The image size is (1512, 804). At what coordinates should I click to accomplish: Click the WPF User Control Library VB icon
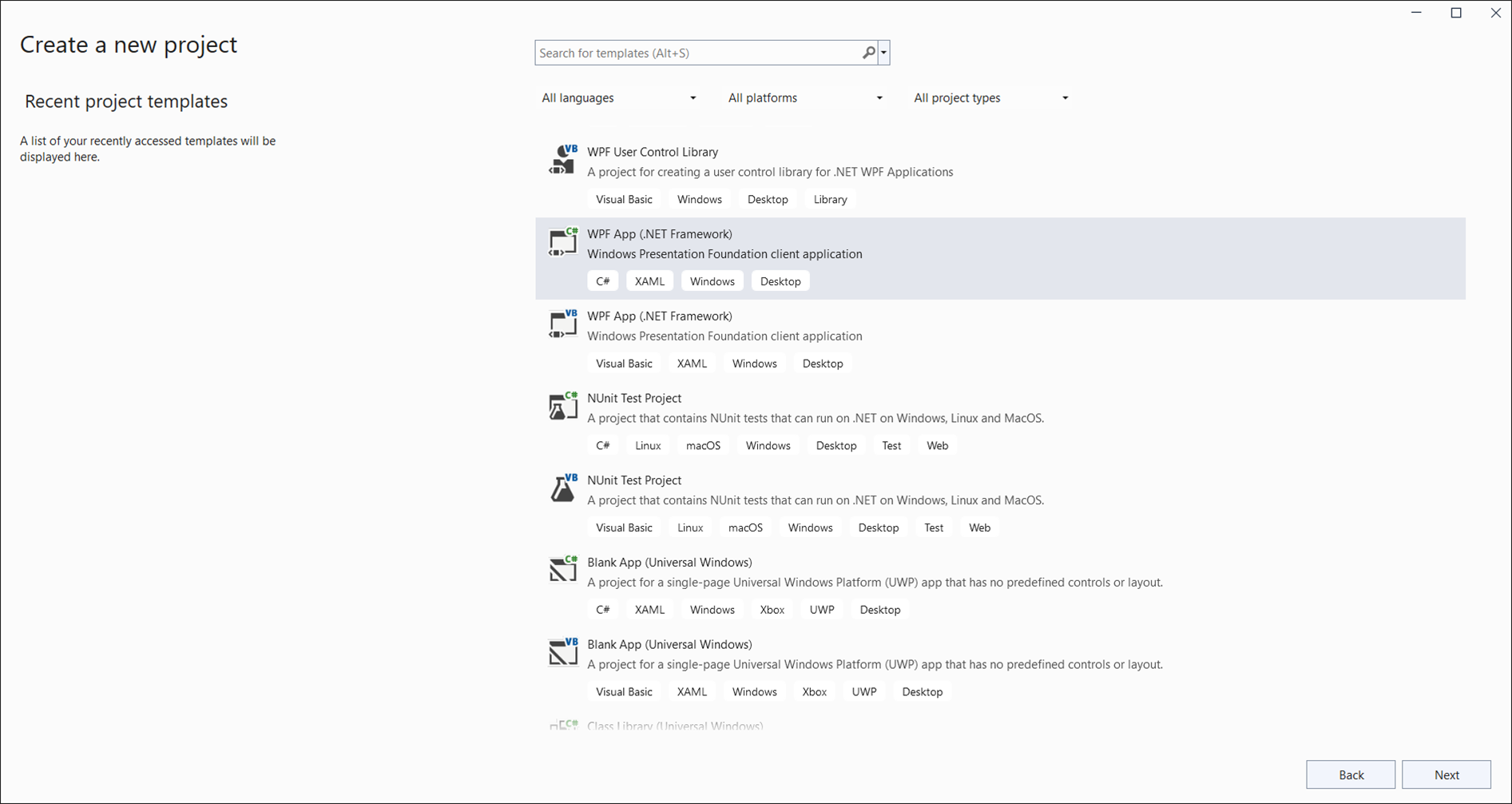click(563, 159)
